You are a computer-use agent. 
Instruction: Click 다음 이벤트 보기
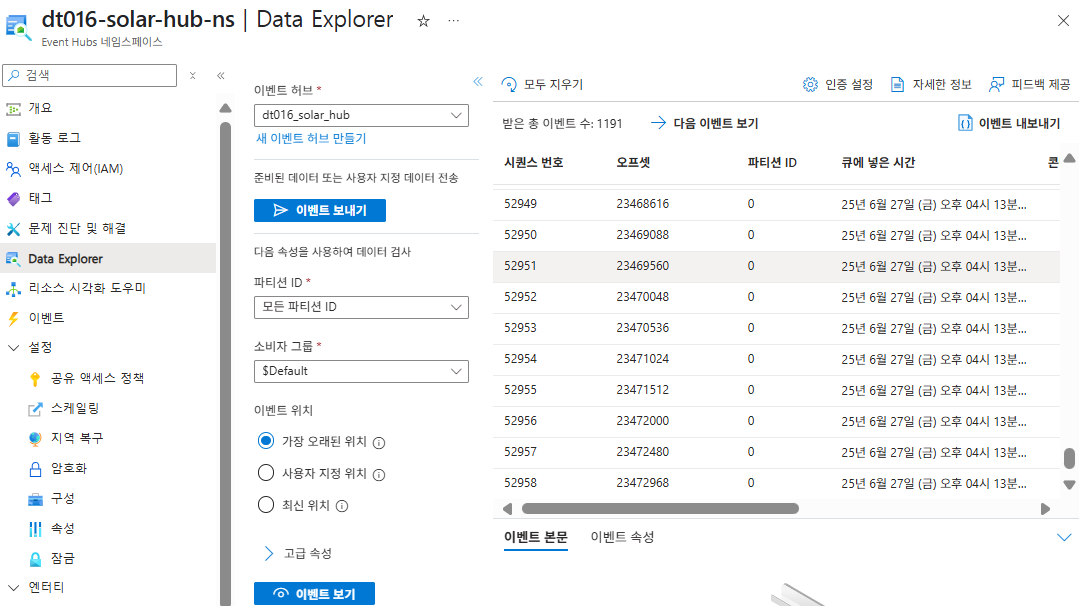(x=704, y=123)
